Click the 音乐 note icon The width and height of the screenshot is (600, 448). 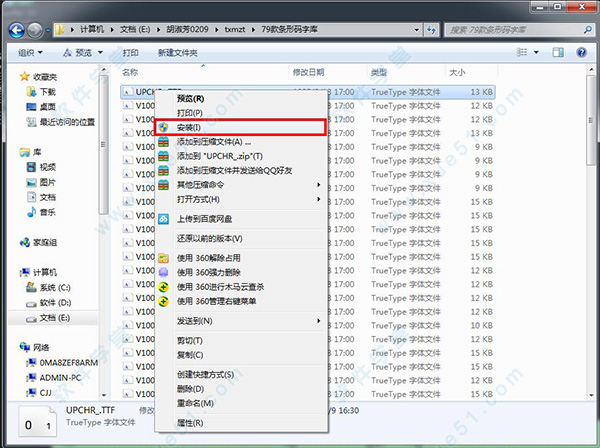click(31, 212)
